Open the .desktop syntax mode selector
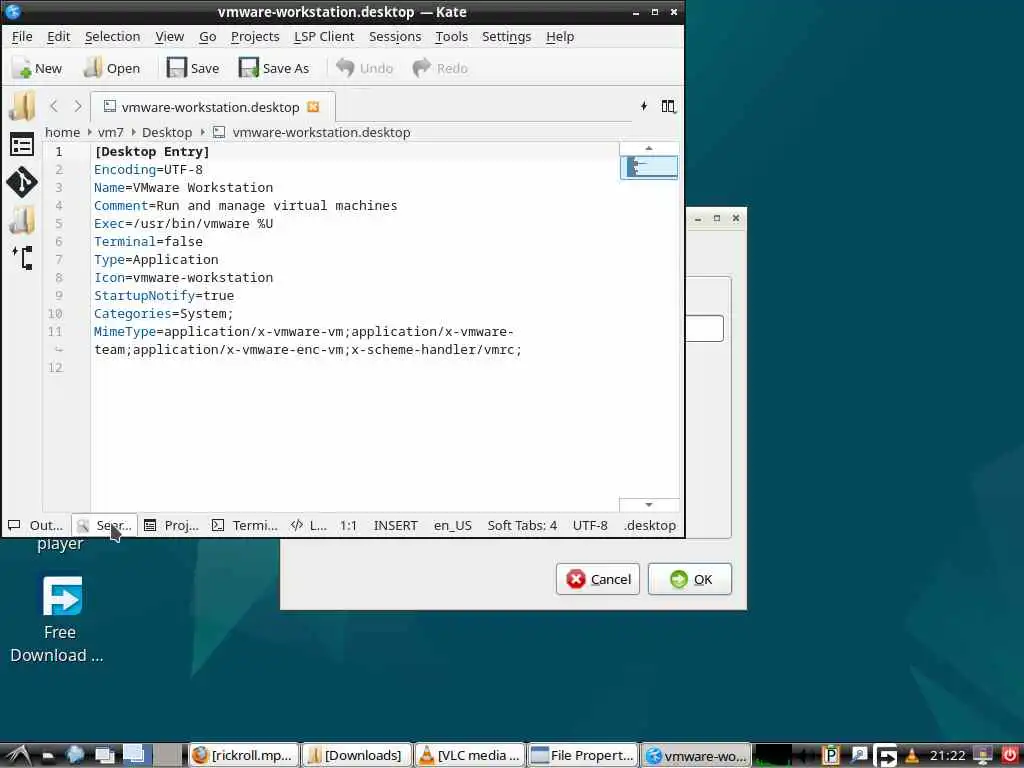This screenshot has width=1024, height=768. coord(649,525)
